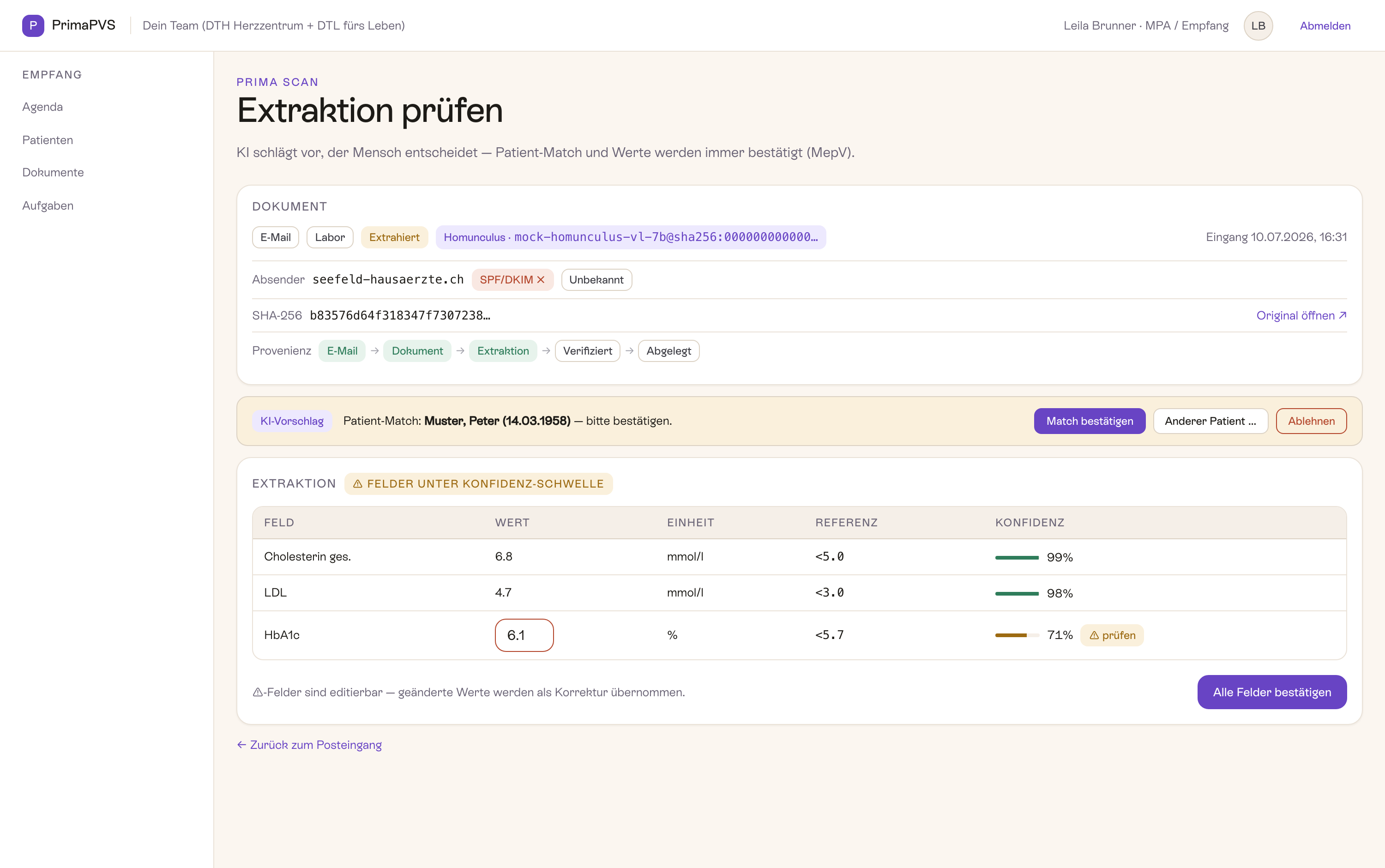The image size is (1385, 868).
Task: Click the LDL value 4.7
Action: coord(503,592)
